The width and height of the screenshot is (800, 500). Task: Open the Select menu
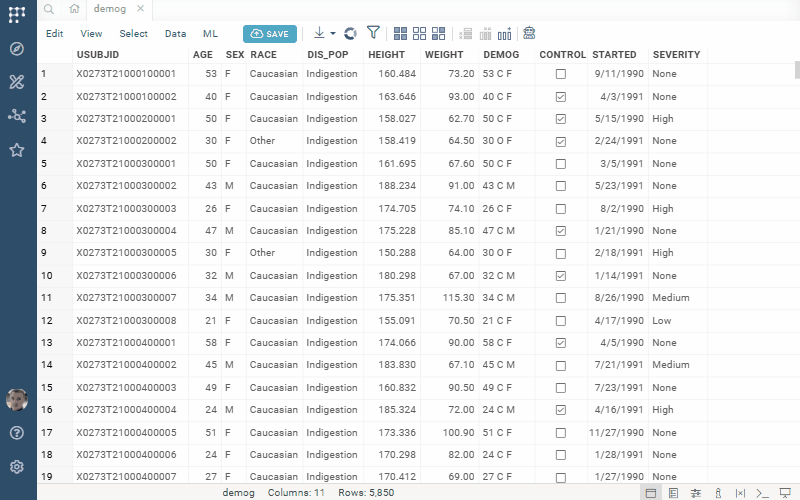coord(134,34)
